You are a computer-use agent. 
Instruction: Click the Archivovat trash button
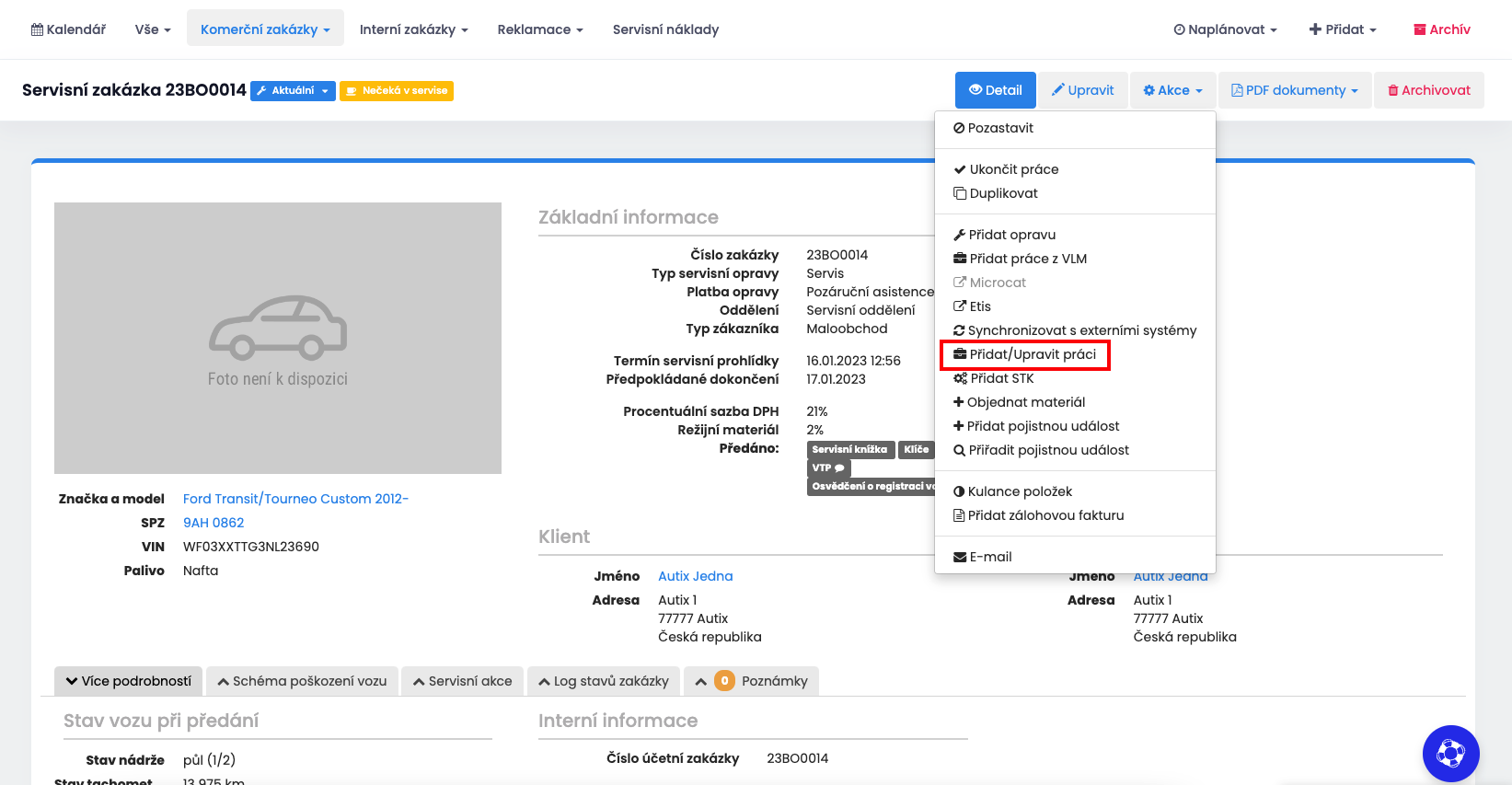point(1428,90)
